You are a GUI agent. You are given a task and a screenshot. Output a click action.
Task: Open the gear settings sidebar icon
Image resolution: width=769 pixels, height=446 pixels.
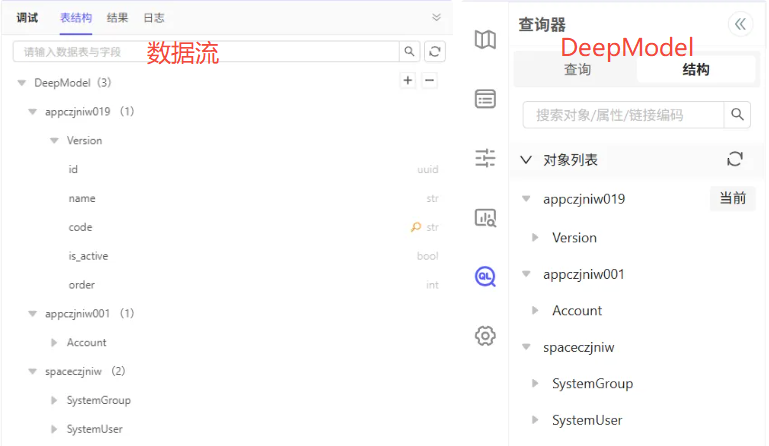point(485,336)
